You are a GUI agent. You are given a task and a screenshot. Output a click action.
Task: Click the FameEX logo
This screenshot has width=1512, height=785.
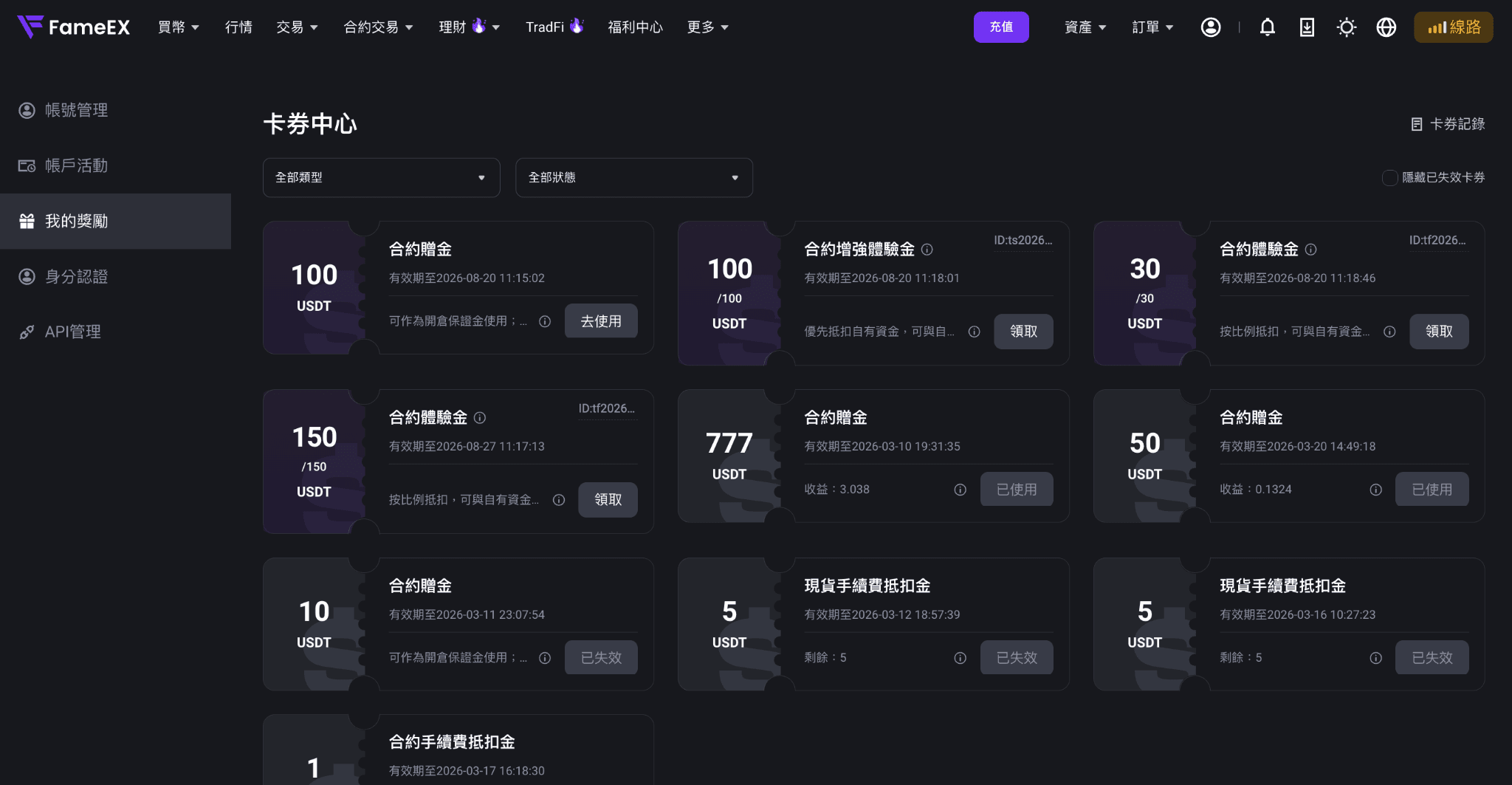(x=73, y=27)
